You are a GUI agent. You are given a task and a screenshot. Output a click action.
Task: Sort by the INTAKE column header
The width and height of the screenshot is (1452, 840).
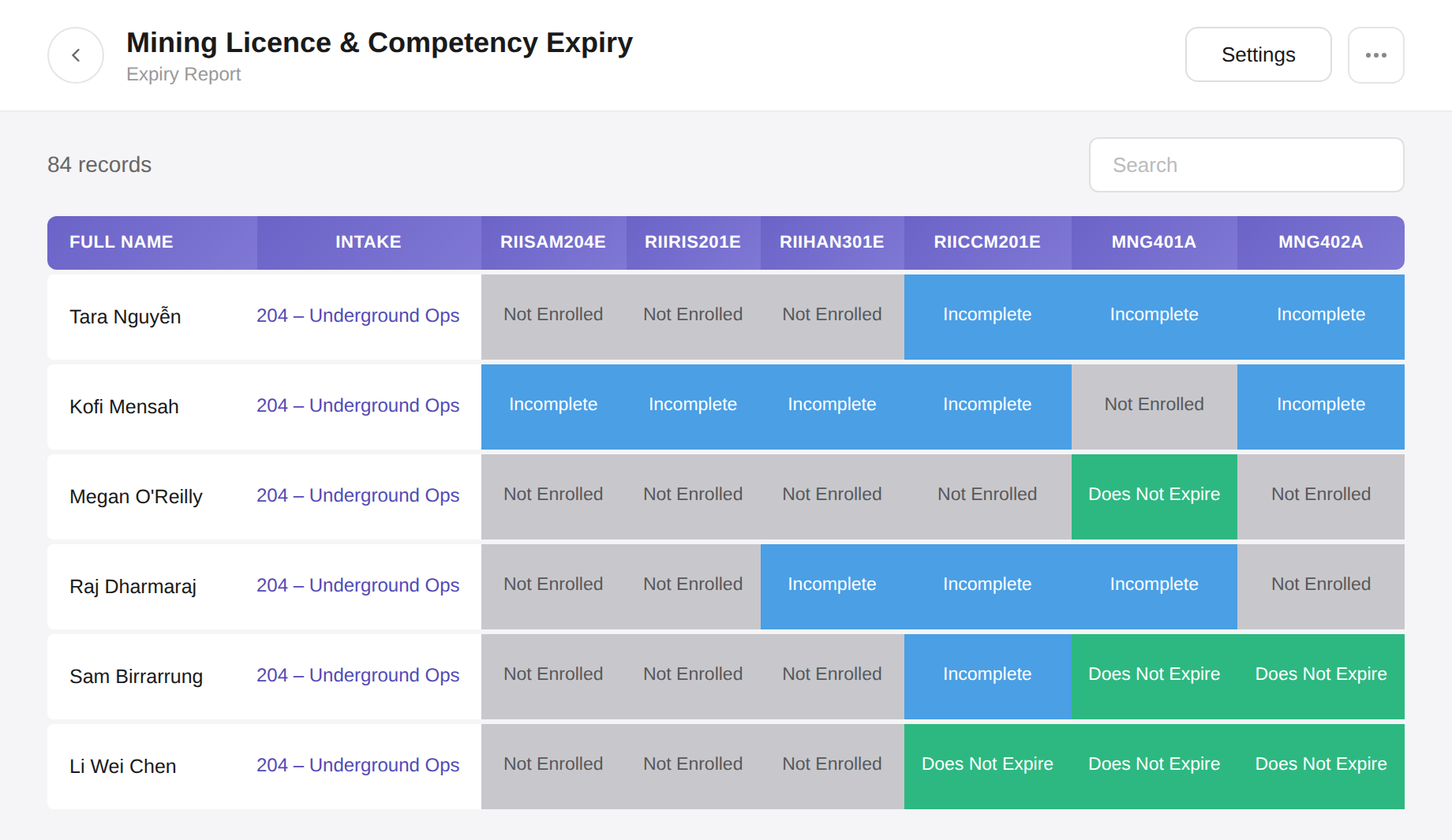(x=369, y=243)
